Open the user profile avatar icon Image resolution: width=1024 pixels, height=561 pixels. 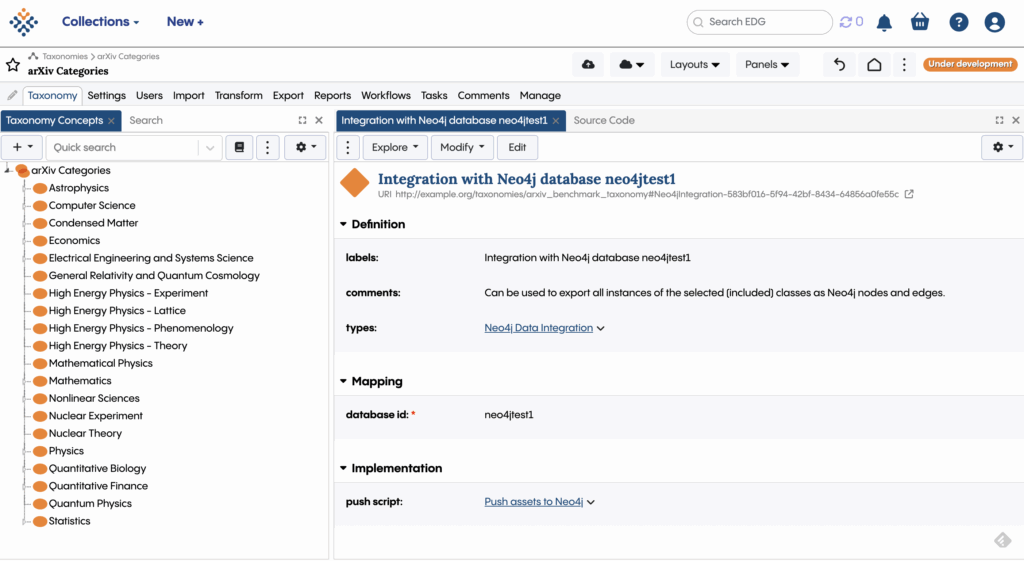(994, 22)
